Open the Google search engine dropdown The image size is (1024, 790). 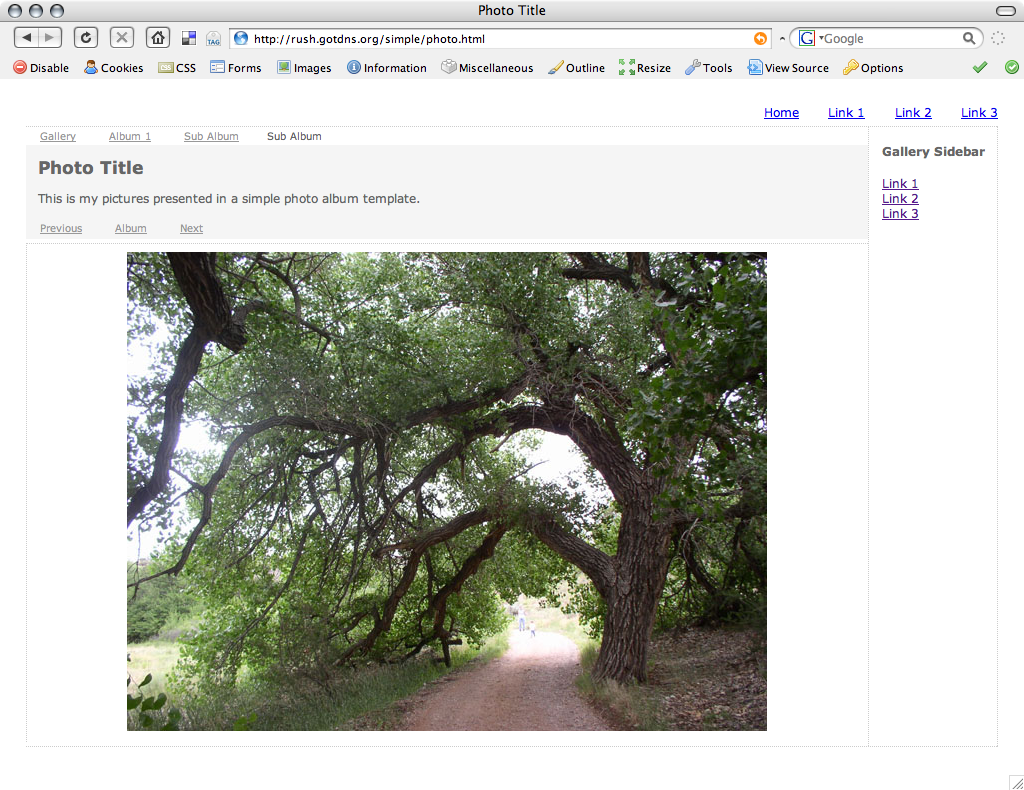click(810, 39)
